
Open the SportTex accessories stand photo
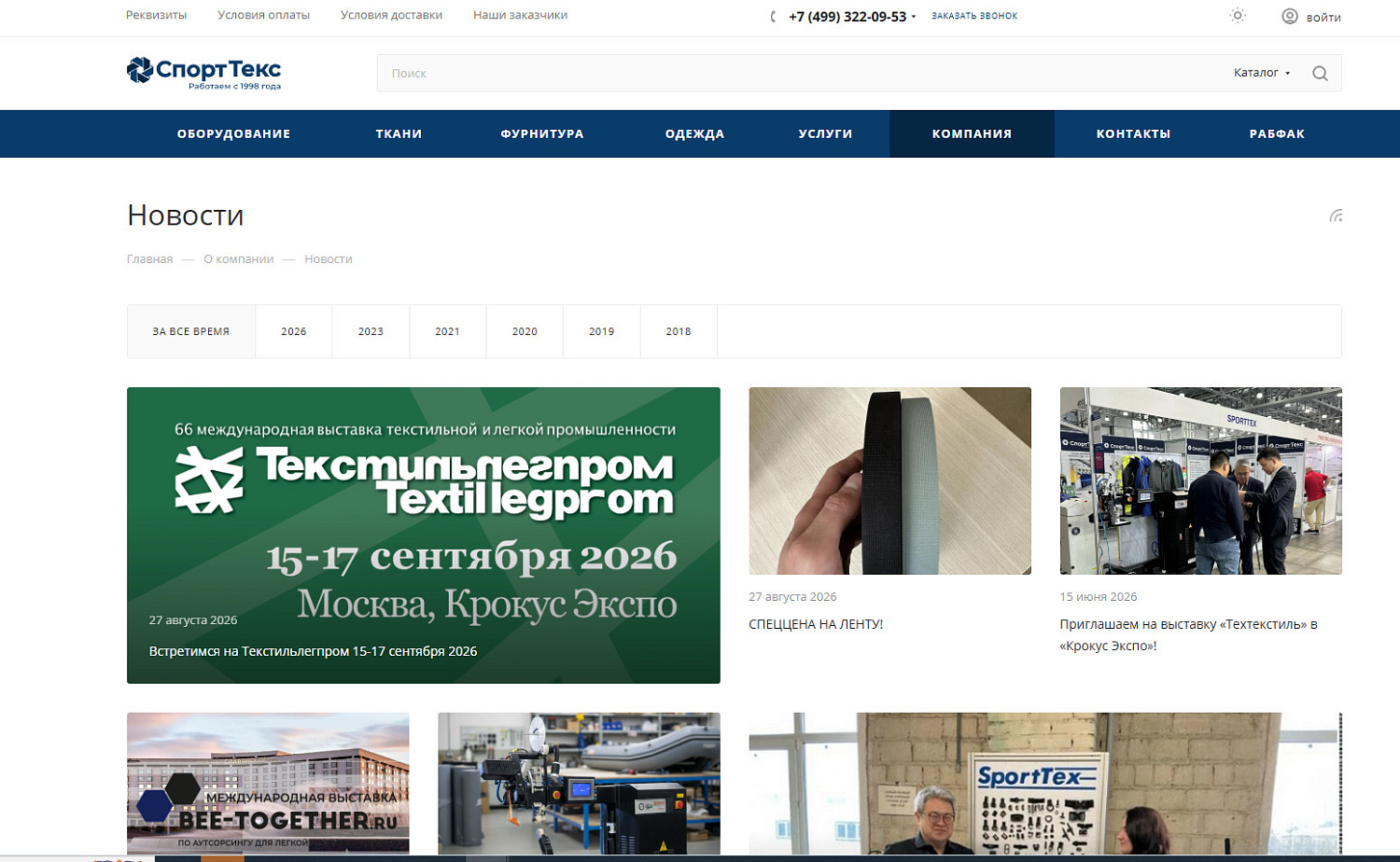coord(1045,784)
